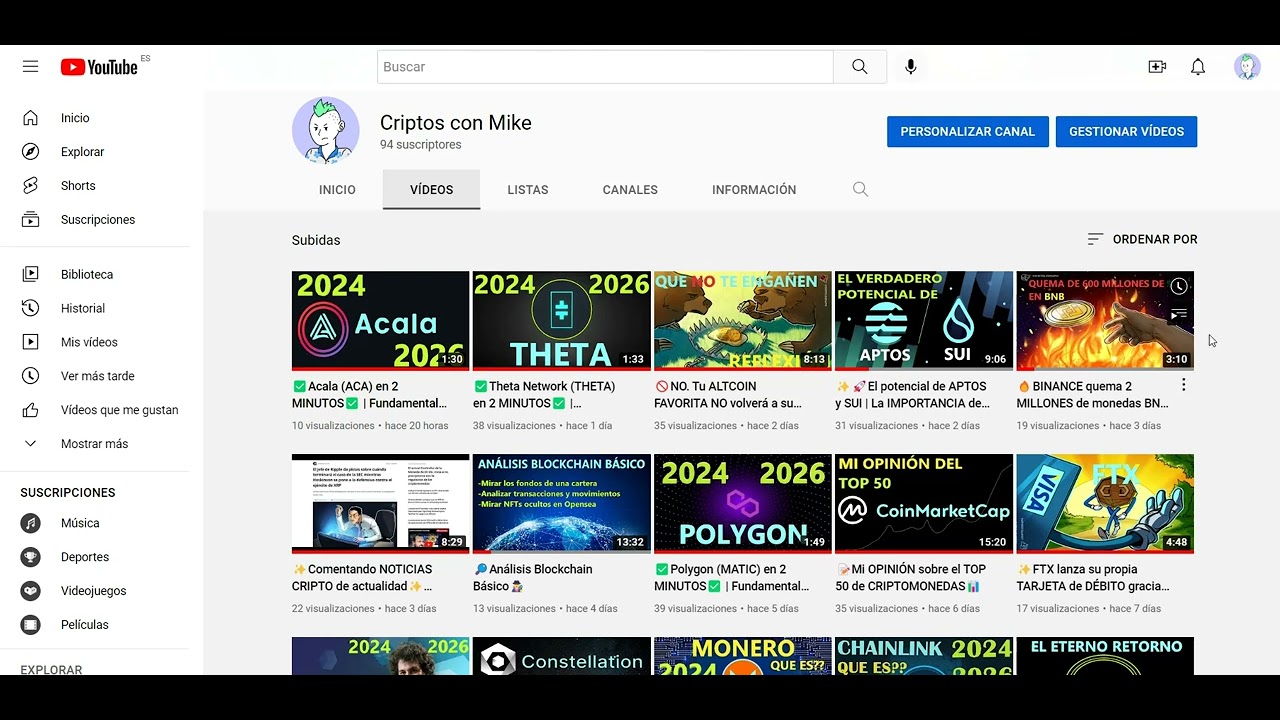This screenshot has height=720, width=1280.
Task: Click the search magnifier button
Action: click(860, 67)
